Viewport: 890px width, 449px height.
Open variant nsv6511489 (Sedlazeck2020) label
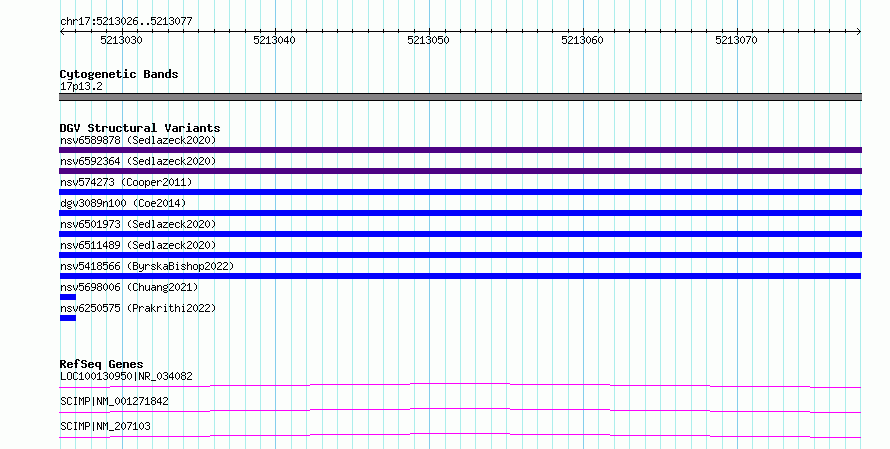point(138,245)
